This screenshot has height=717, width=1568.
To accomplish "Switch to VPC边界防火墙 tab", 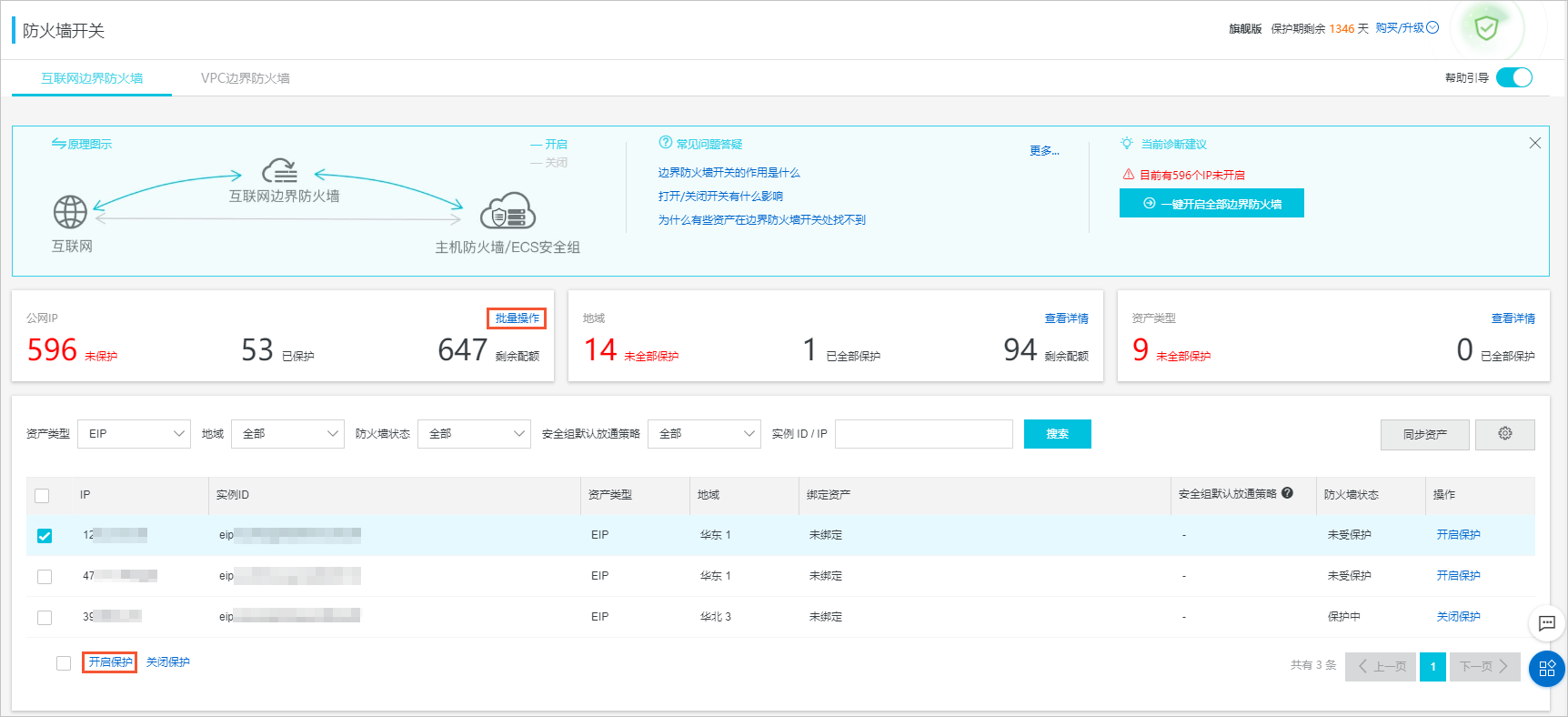I will pos(246,78).
